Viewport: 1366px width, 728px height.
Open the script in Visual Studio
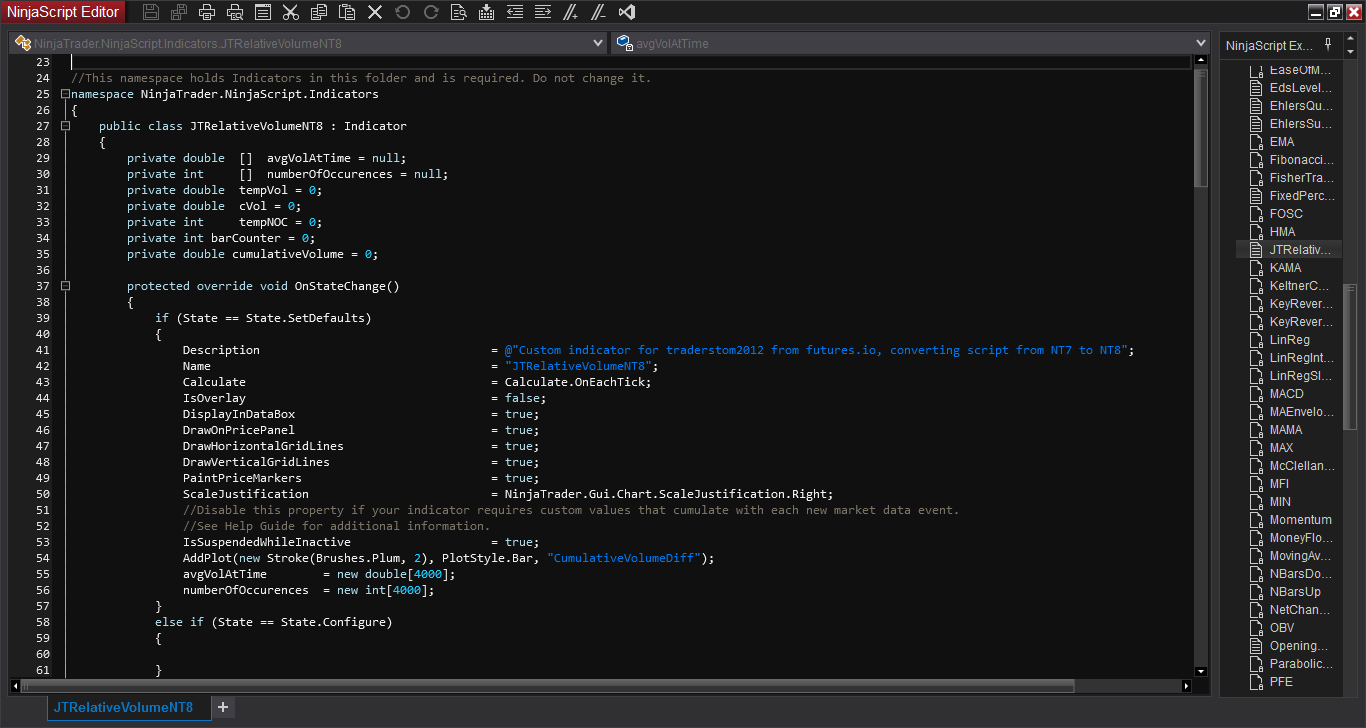coord(627,12)
